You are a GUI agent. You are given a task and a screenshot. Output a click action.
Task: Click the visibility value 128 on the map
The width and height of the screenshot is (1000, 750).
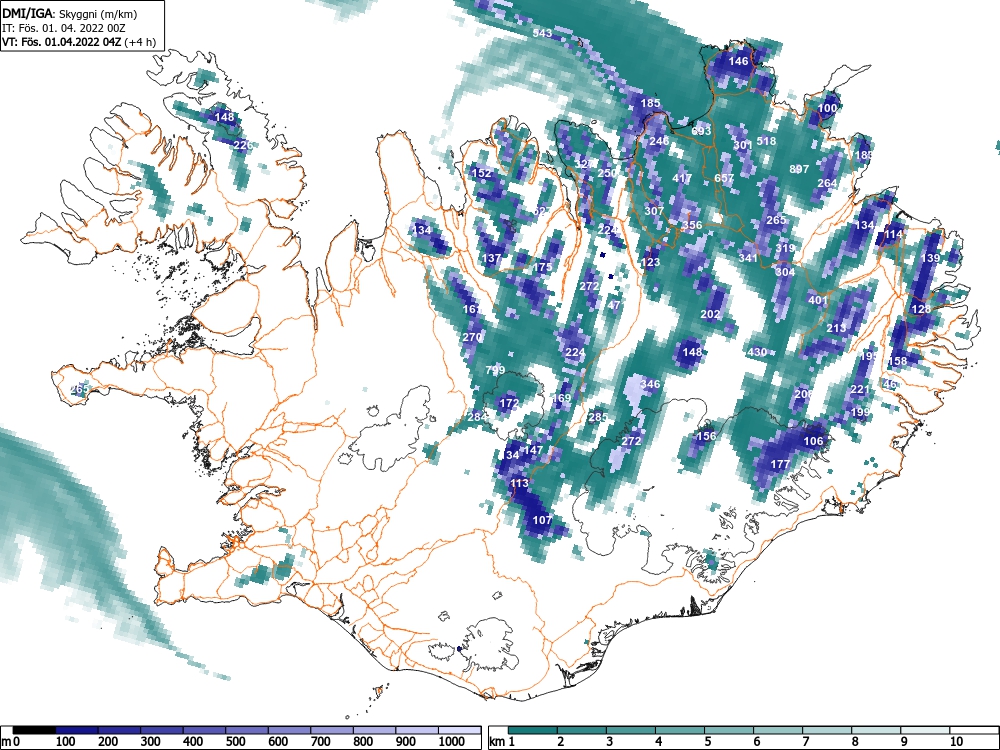click(921, 309)
